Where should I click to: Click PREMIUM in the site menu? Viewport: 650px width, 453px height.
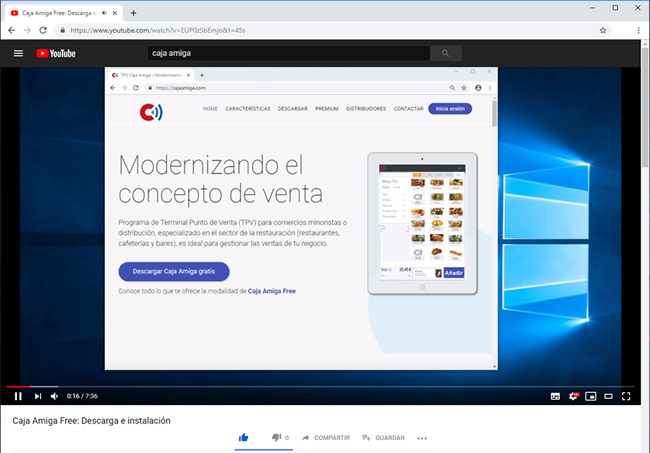[x=327, y=109]
